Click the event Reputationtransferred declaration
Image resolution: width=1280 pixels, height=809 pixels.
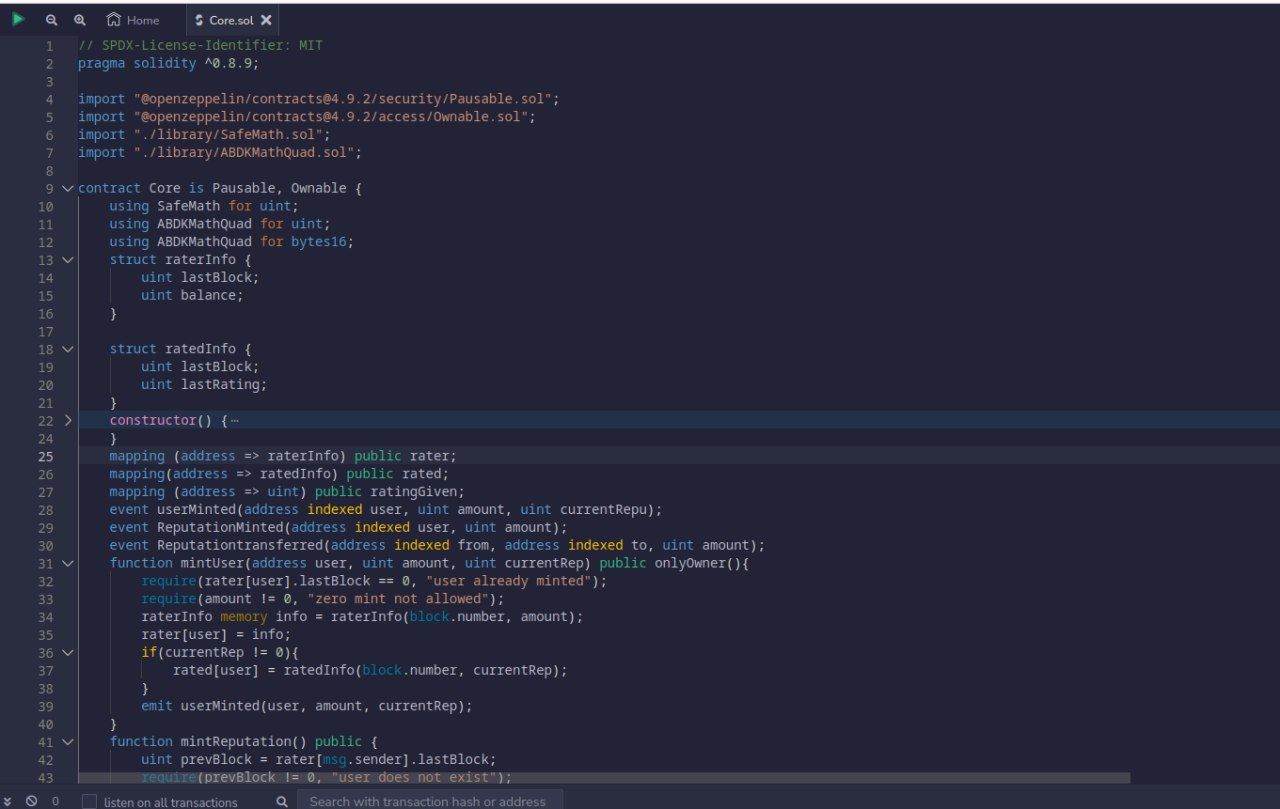pyautogui.click(x=437, y=545)
